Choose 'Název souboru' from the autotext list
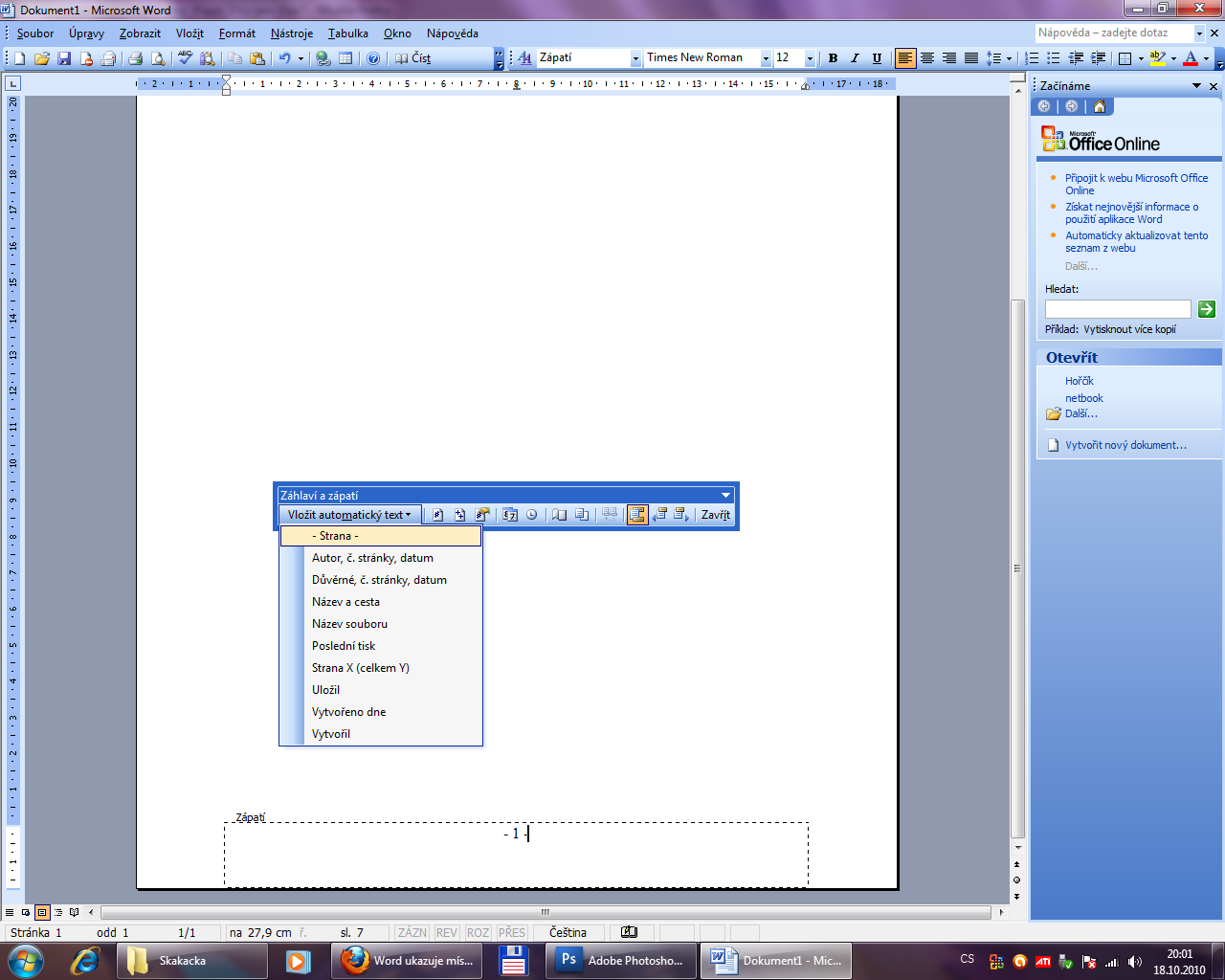1225x980 pixels. pos(381,624)
